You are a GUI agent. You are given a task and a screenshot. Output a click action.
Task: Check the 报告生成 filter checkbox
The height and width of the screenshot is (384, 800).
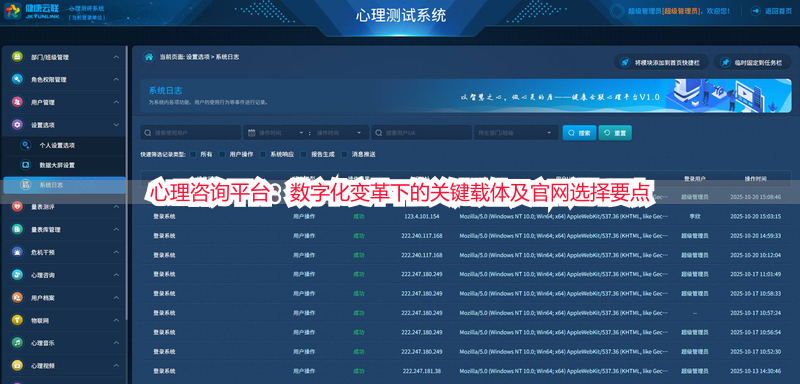point(304,154)
